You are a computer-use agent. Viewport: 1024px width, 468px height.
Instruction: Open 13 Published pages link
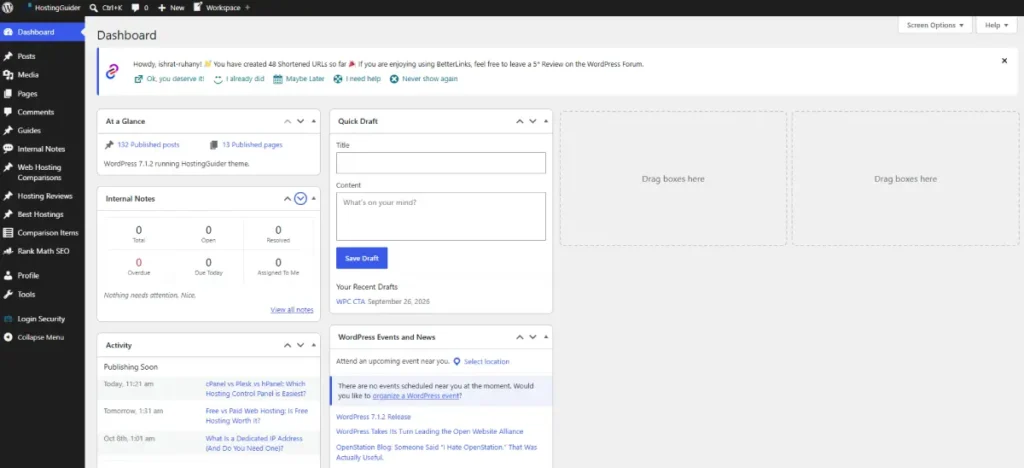252,145
